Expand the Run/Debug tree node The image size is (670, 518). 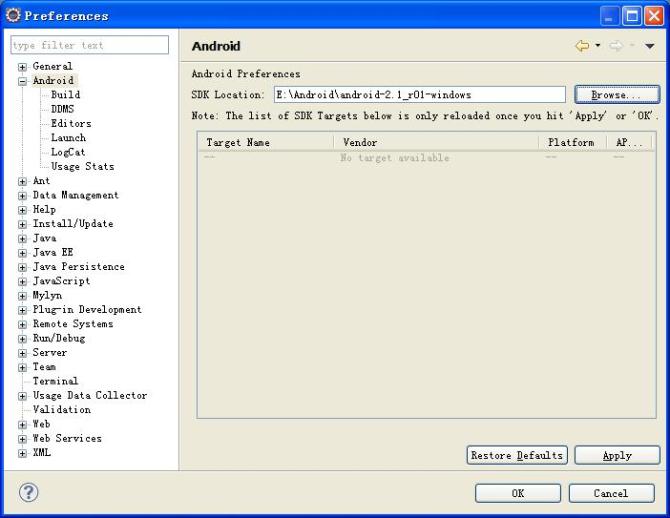(x=22, y=339)
